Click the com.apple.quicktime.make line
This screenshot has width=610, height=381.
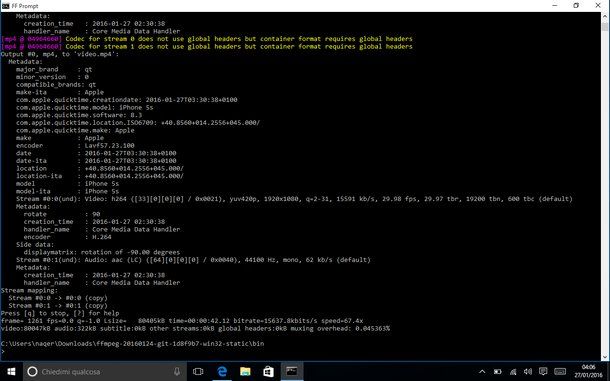click(75, 130)
